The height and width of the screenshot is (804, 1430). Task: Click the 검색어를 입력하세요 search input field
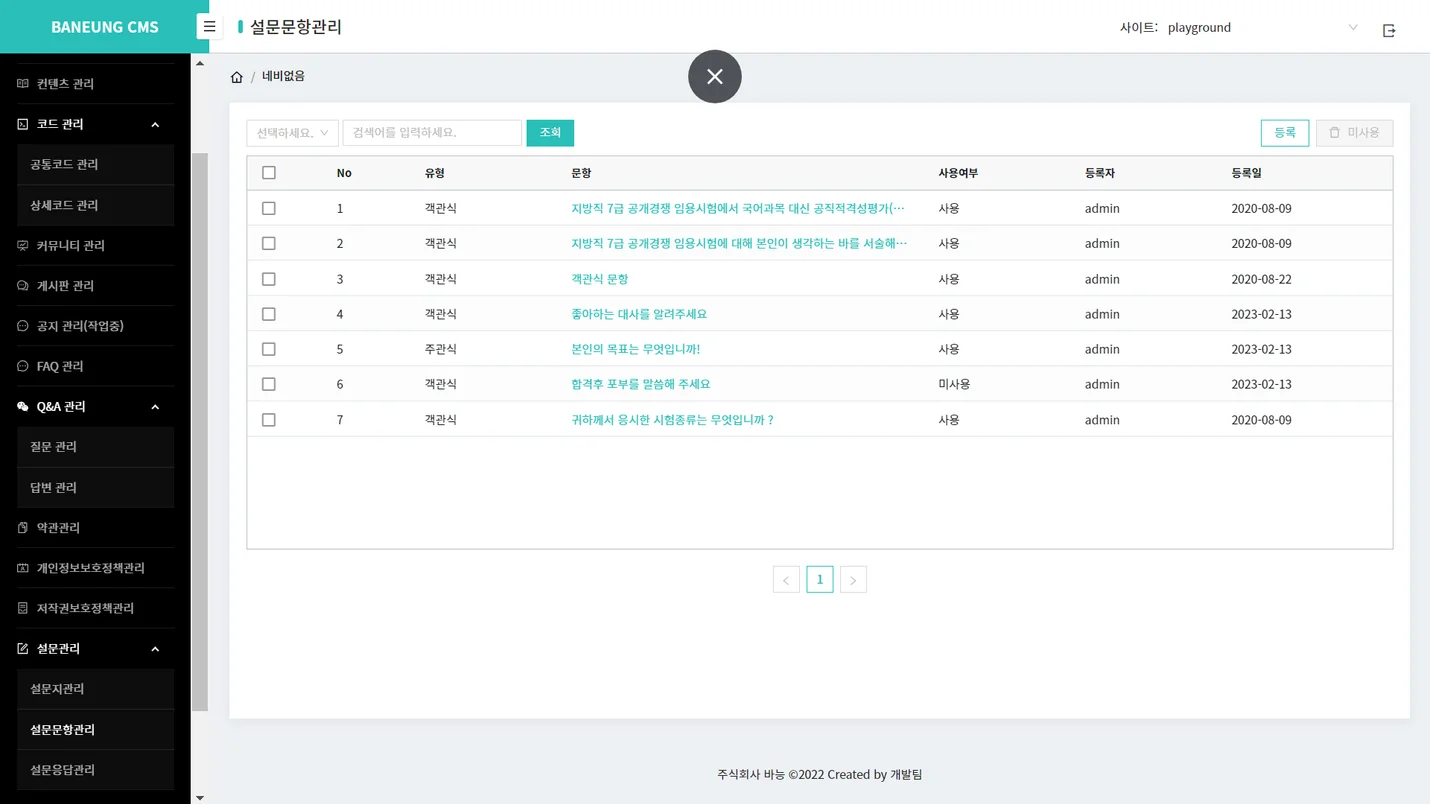coord(432,133)
